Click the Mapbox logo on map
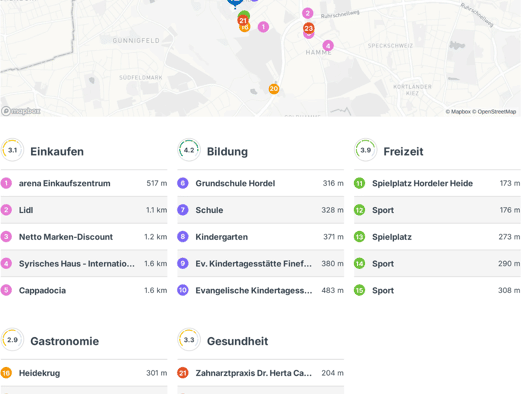Screen dimensions: 525x394 pyautogui.click(x=21, y=111)
